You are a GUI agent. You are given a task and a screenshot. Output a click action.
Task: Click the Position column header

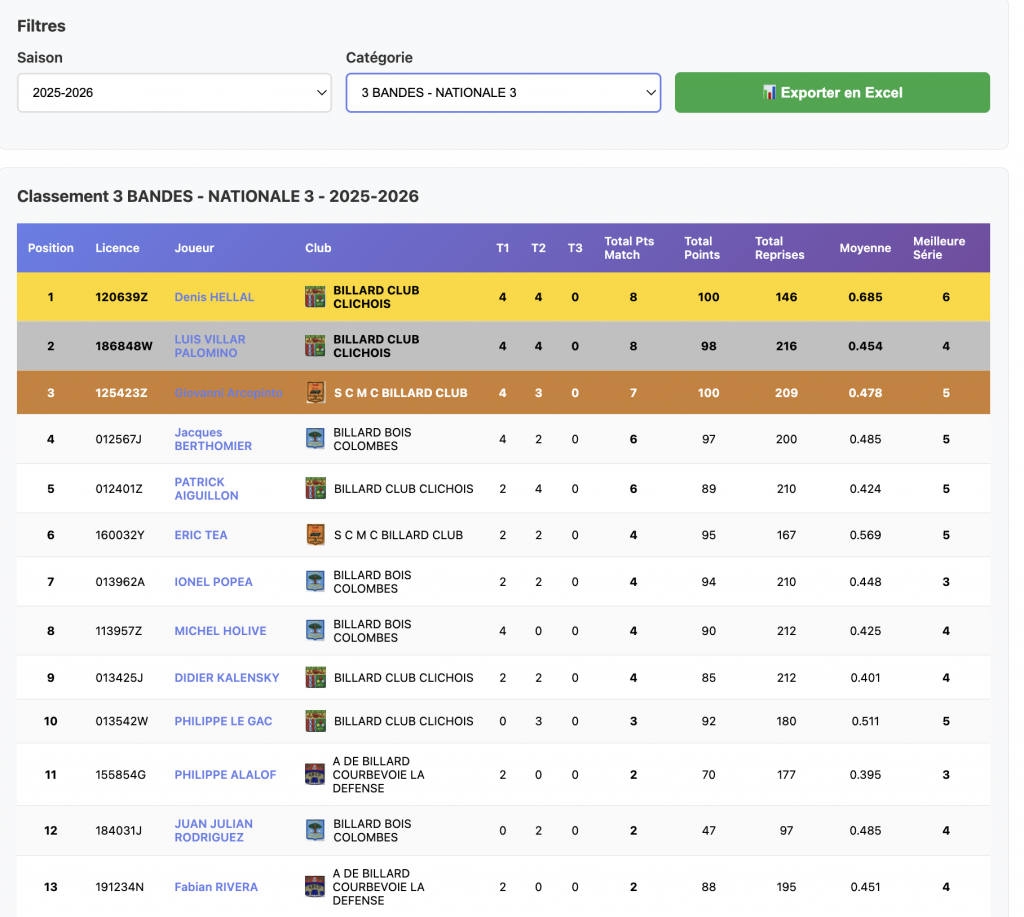[x=51, y=248]
